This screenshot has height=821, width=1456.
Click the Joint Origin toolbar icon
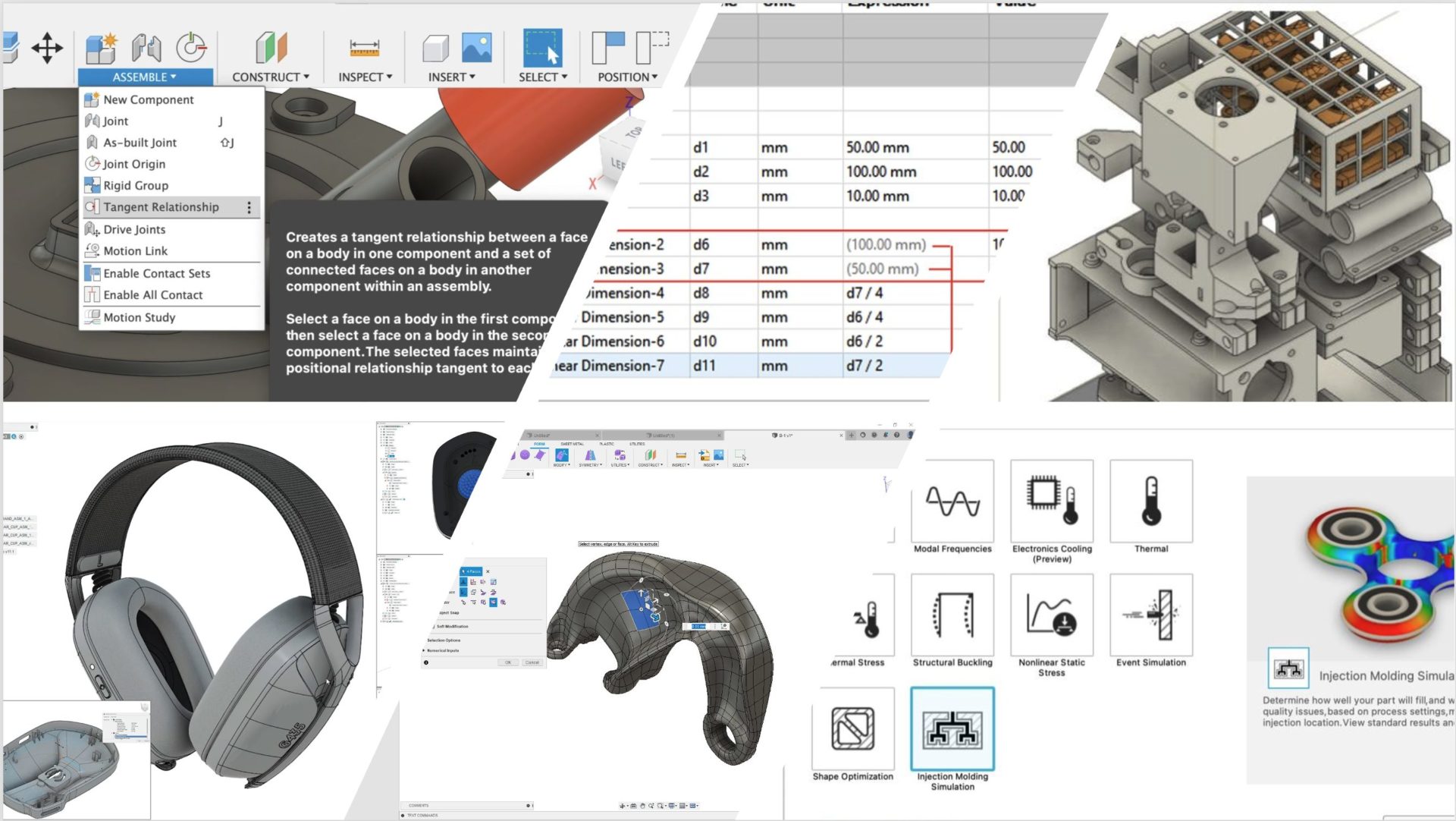point(191,48)
